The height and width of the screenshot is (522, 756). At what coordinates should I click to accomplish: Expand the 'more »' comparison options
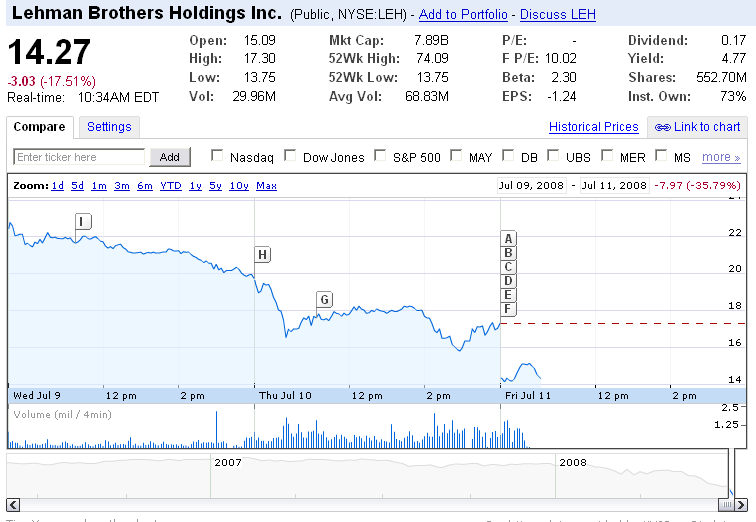pyautogui.click(x=721, y=157)
